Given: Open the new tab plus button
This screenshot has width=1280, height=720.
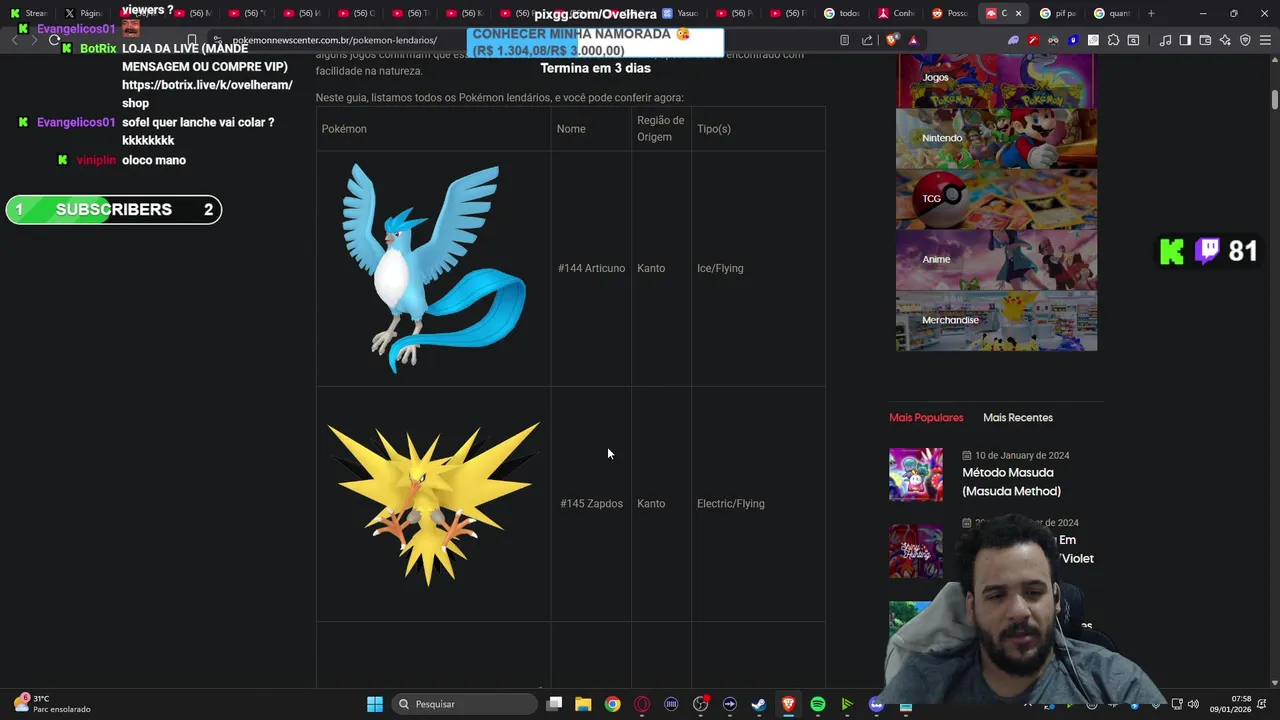Looking at the screenshot, I should 1151,13.
